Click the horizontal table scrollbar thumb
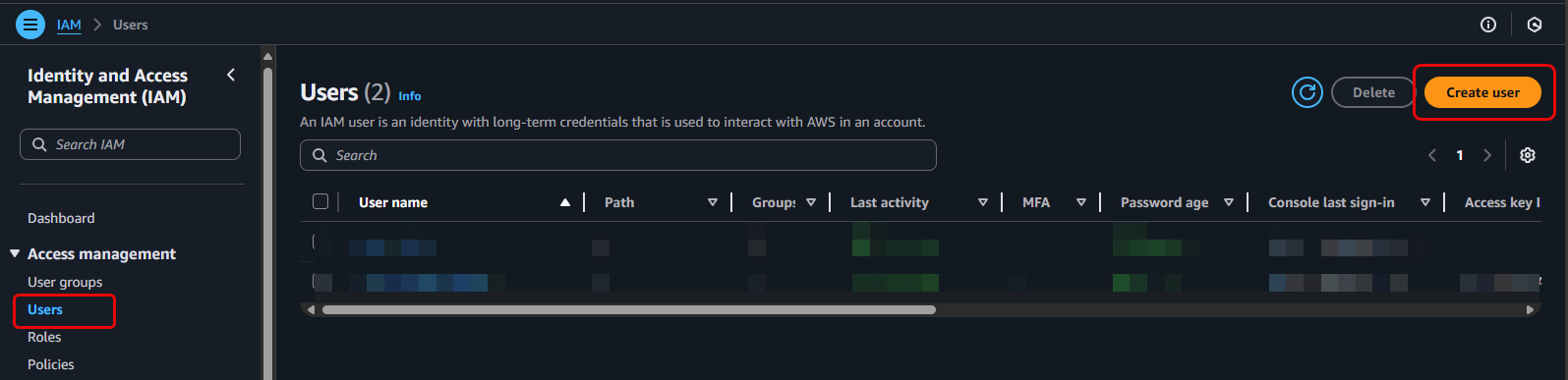The height and width of the screenshot is (380, 1568). (x=629, y=309)
